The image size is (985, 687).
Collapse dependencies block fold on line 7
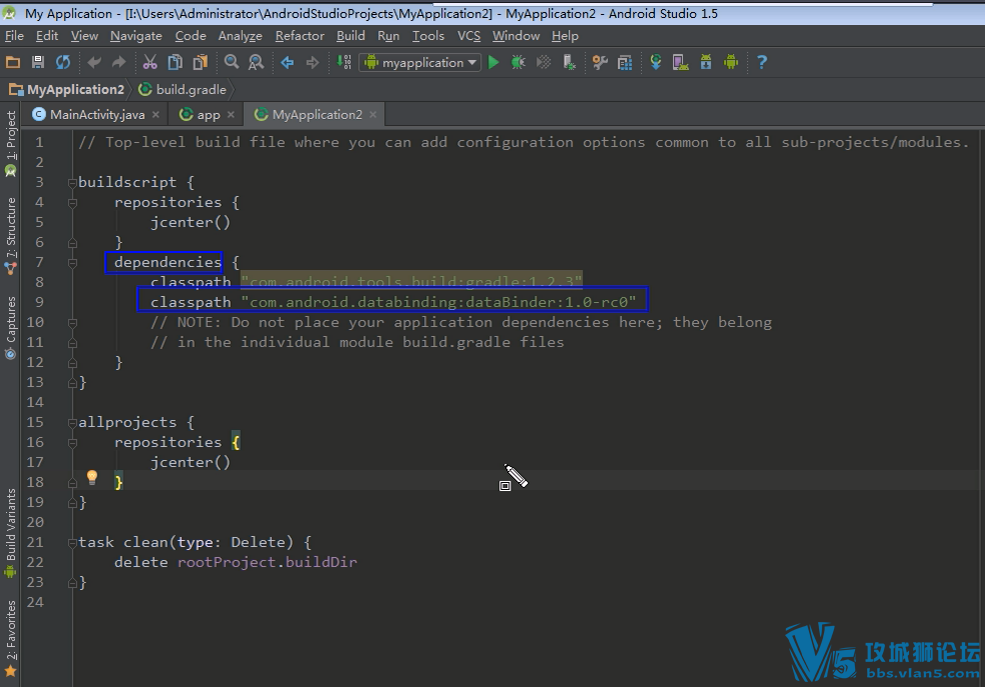point(72,263)
